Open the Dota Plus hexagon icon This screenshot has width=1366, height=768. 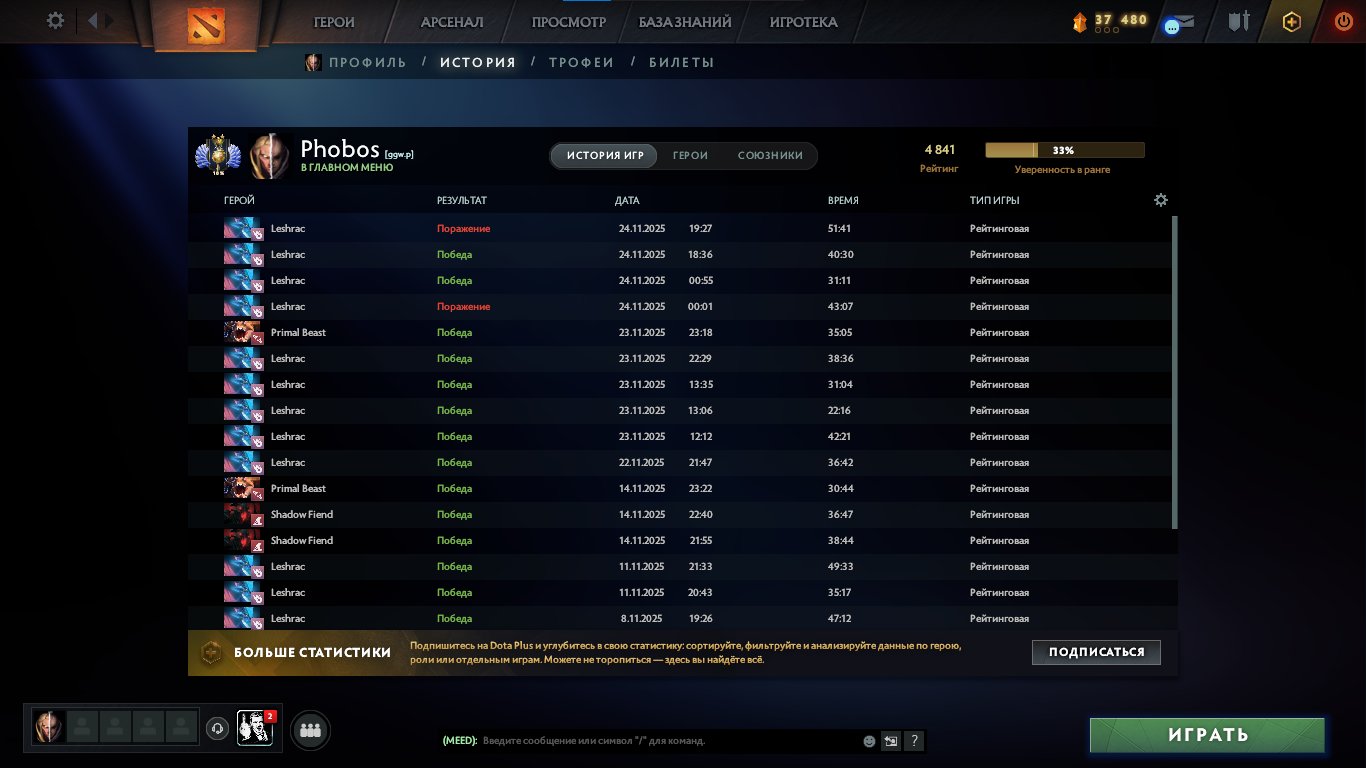click(1291, 22)
